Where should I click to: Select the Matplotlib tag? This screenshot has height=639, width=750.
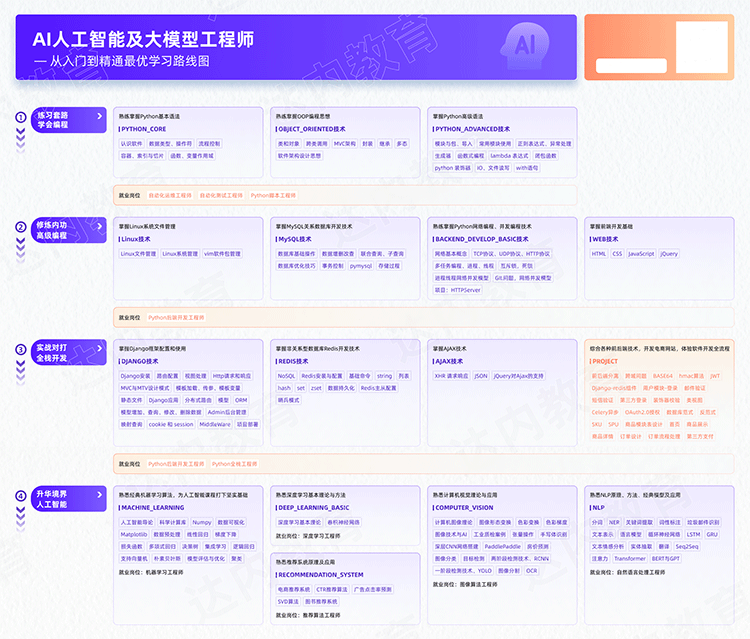[134, 534]
